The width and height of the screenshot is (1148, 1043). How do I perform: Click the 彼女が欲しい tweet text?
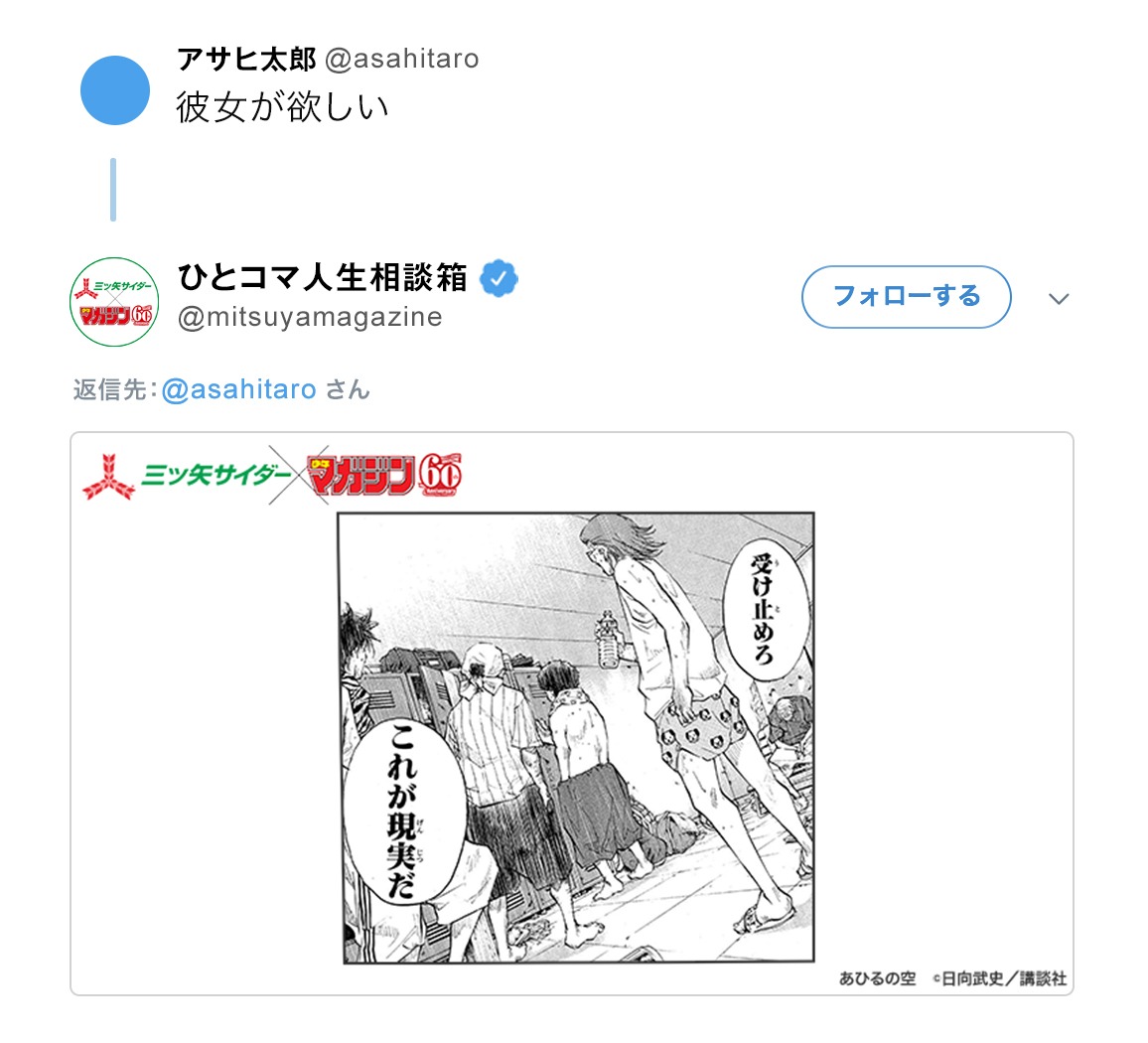point(282,107)
